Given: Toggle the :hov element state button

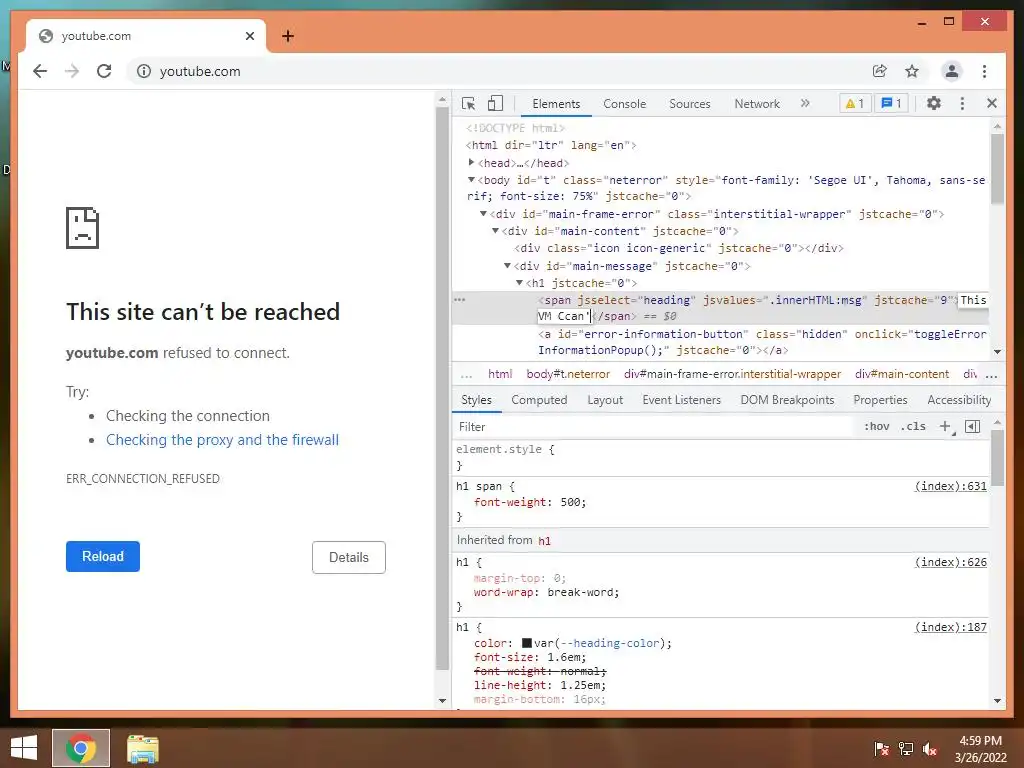Looking at the screenshot, I should click(876, 426).
